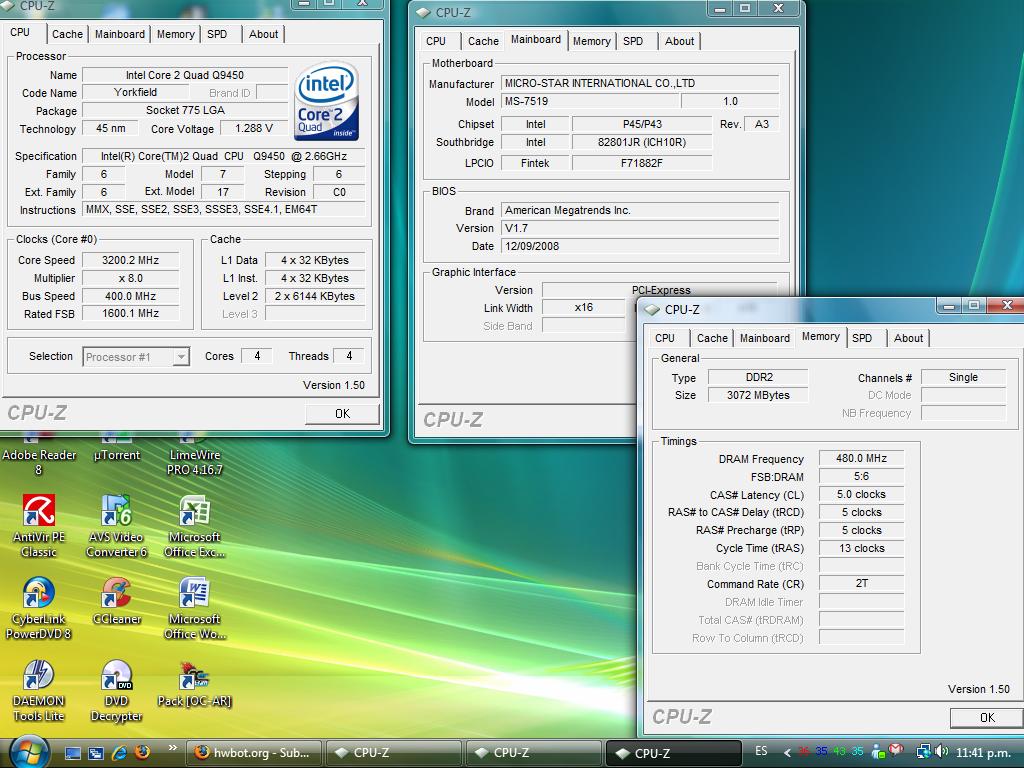This screenshot has height=768, width=1024.
Task: Click the Core Speed value 3200.2 MHz
Action: click(131, 260)
